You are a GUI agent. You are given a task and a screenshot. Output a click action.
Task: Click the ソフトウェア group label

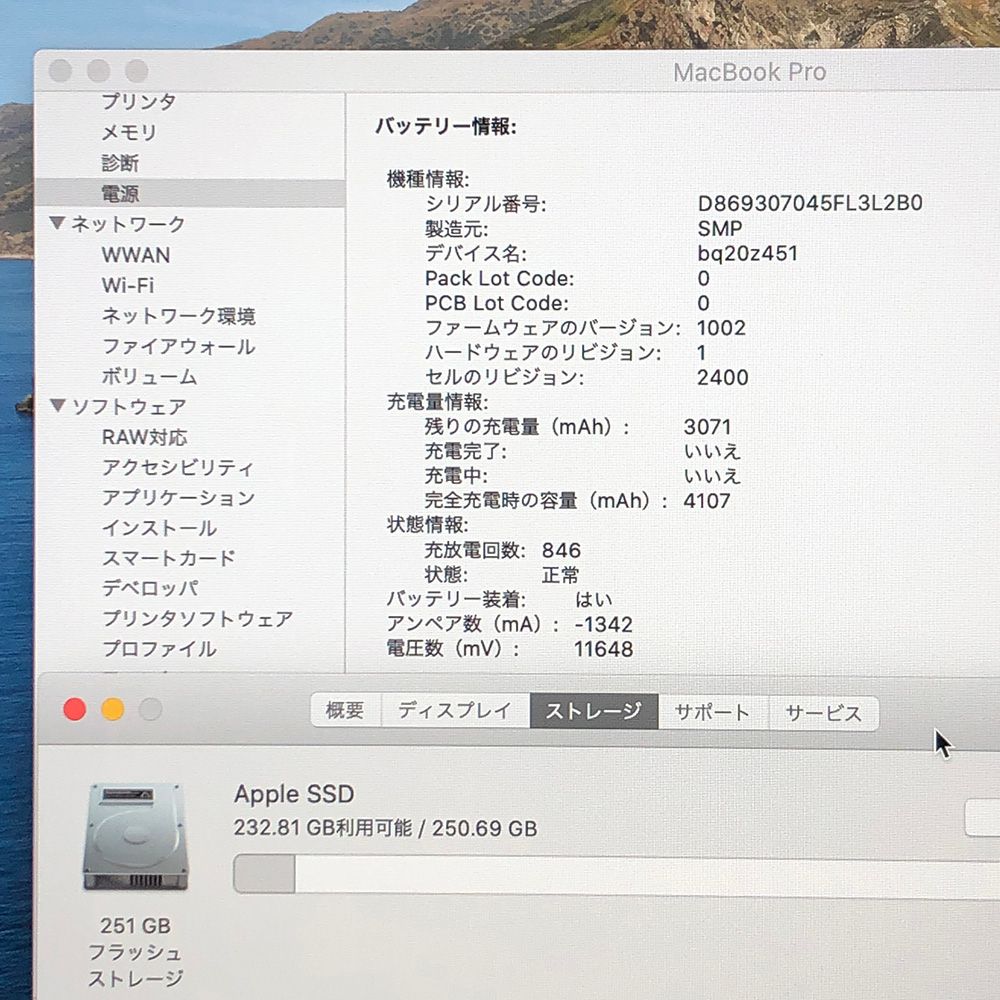point(129,406)
